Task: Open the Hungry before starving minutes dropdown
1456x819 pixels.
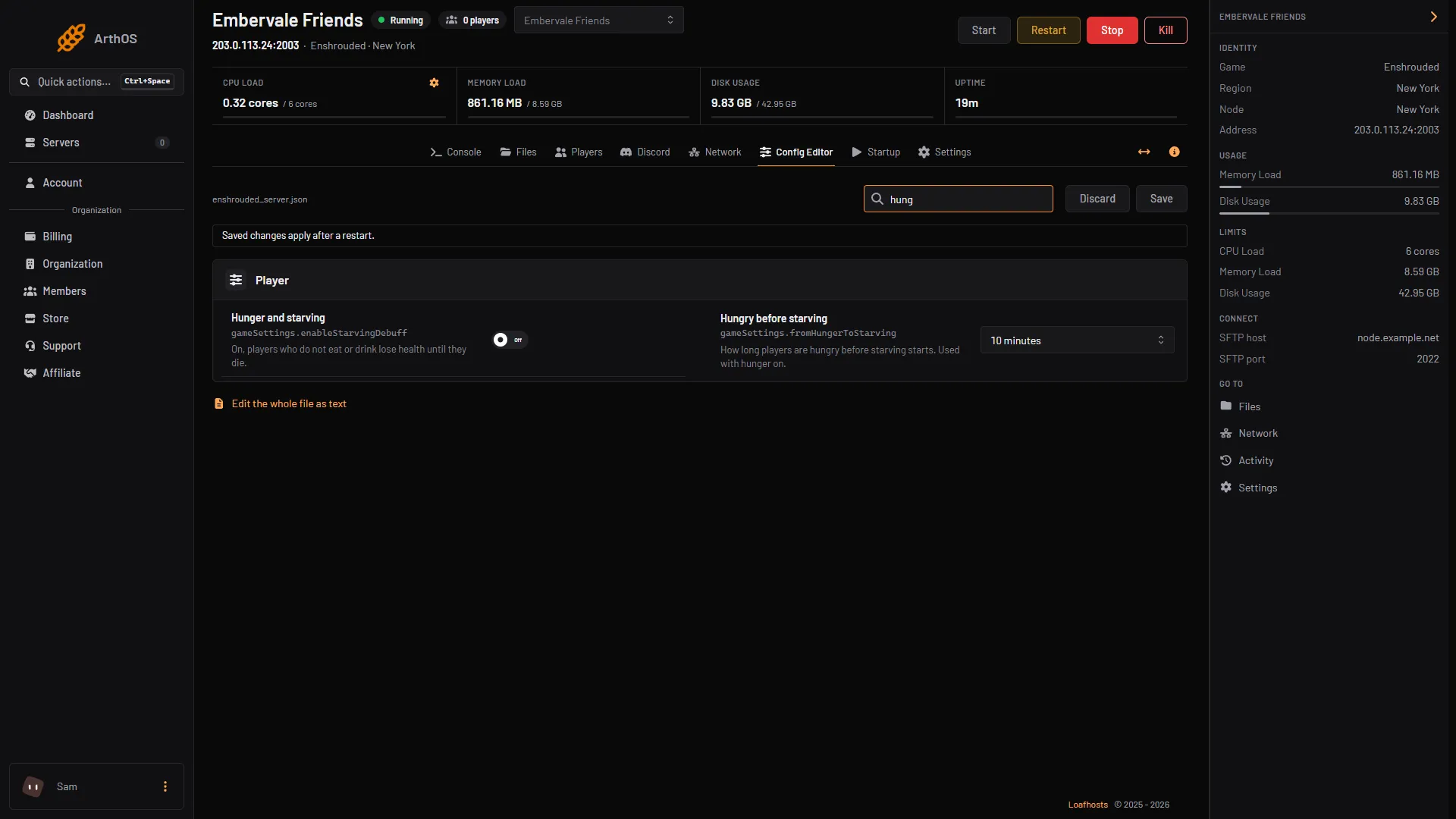Action: point(1077,340)
